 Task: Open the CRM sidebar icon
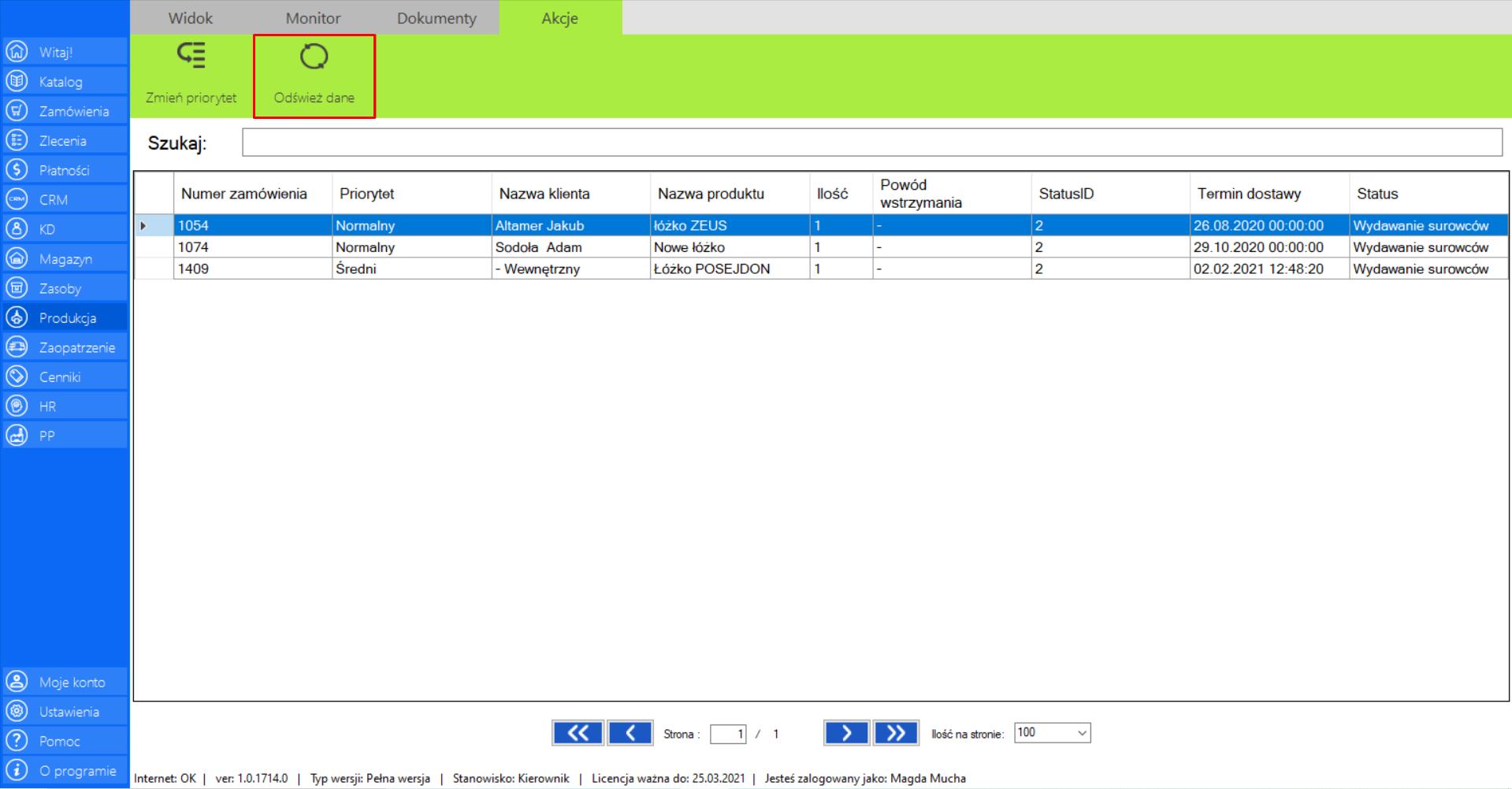click(x=17, y=199)
